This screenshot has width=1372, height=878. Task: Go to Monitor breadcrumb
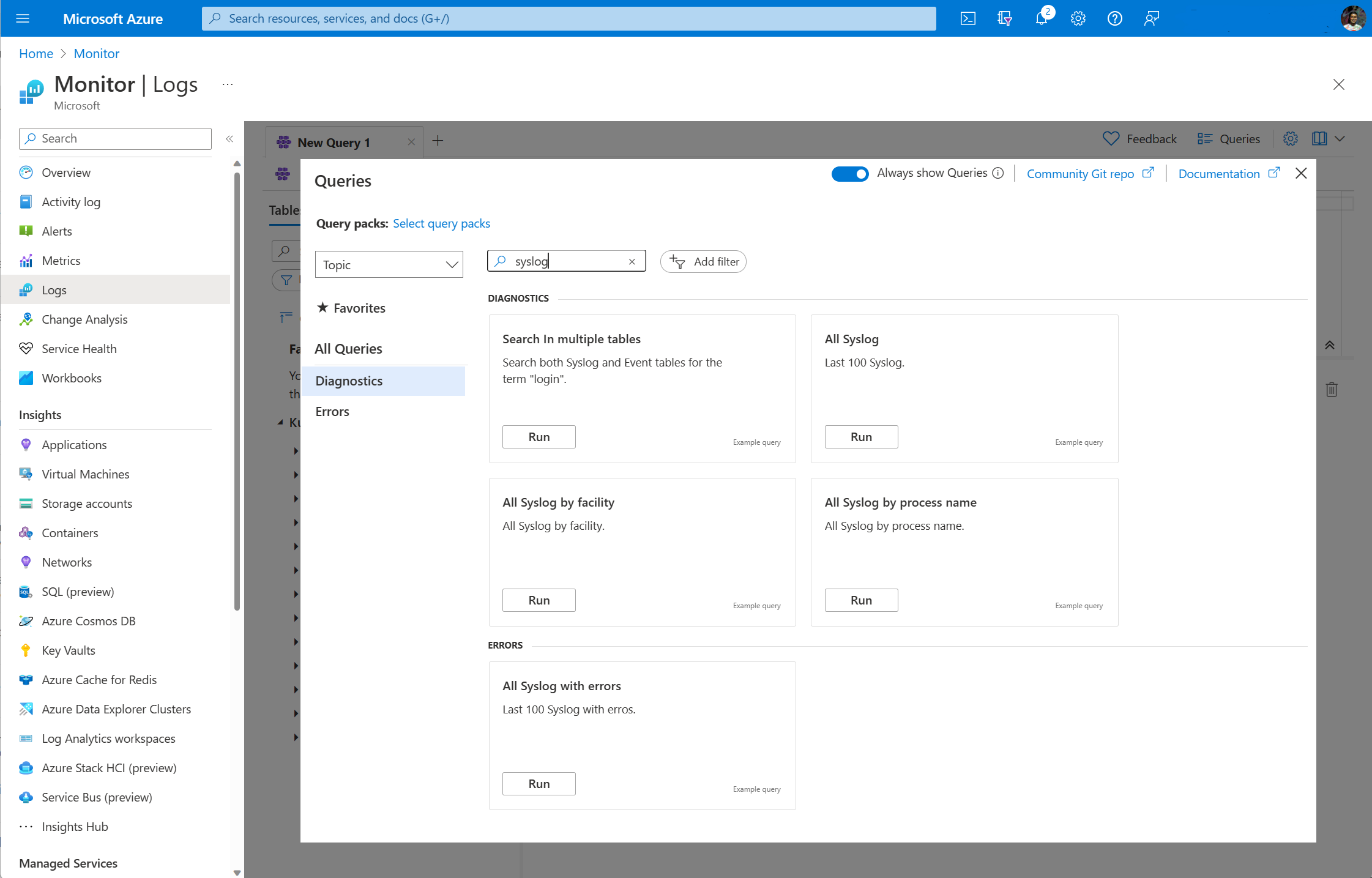pyautogui.click(x=97, y=53)
